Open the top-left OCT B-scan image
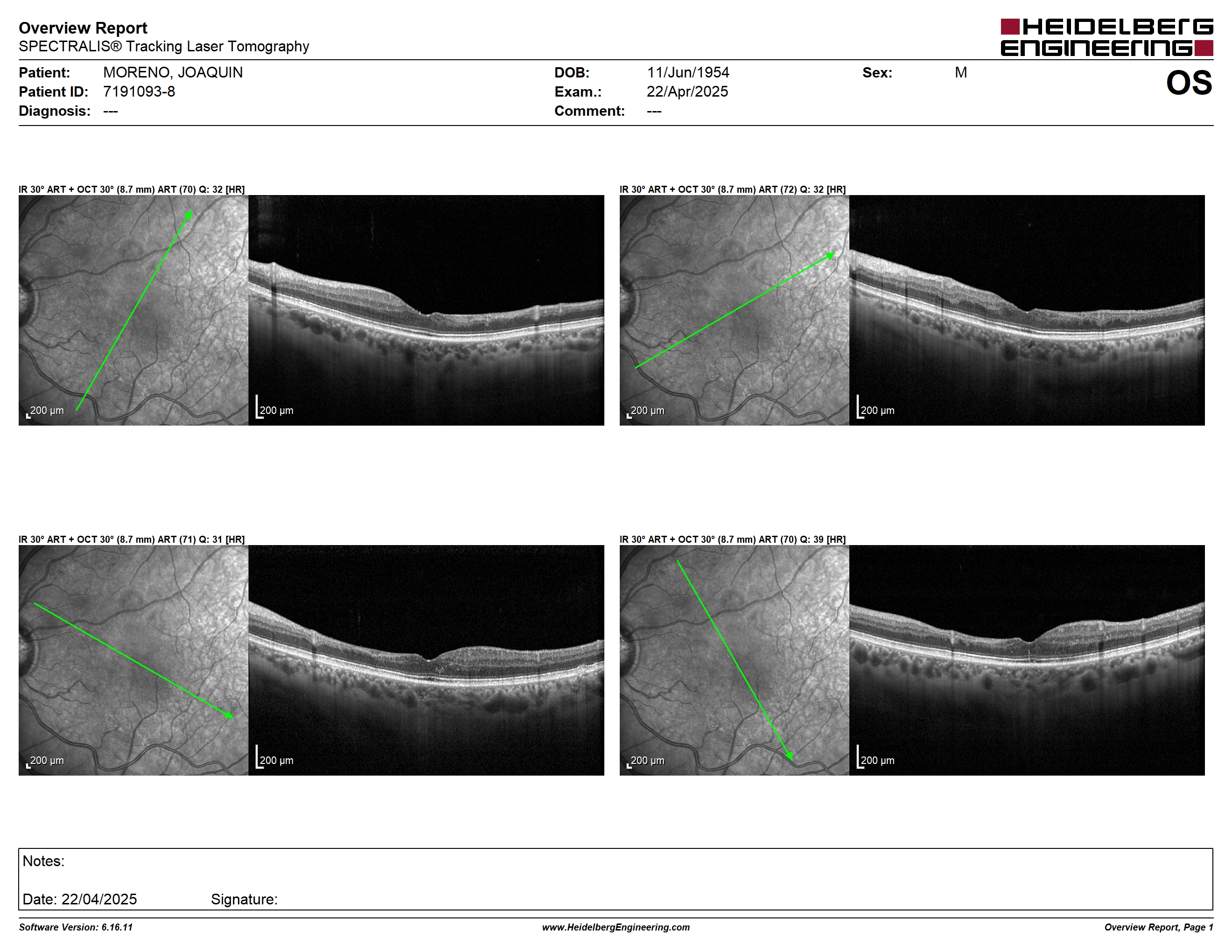Image resolution: width=1232 pixels, height=952 pixels. pos(426,310)
